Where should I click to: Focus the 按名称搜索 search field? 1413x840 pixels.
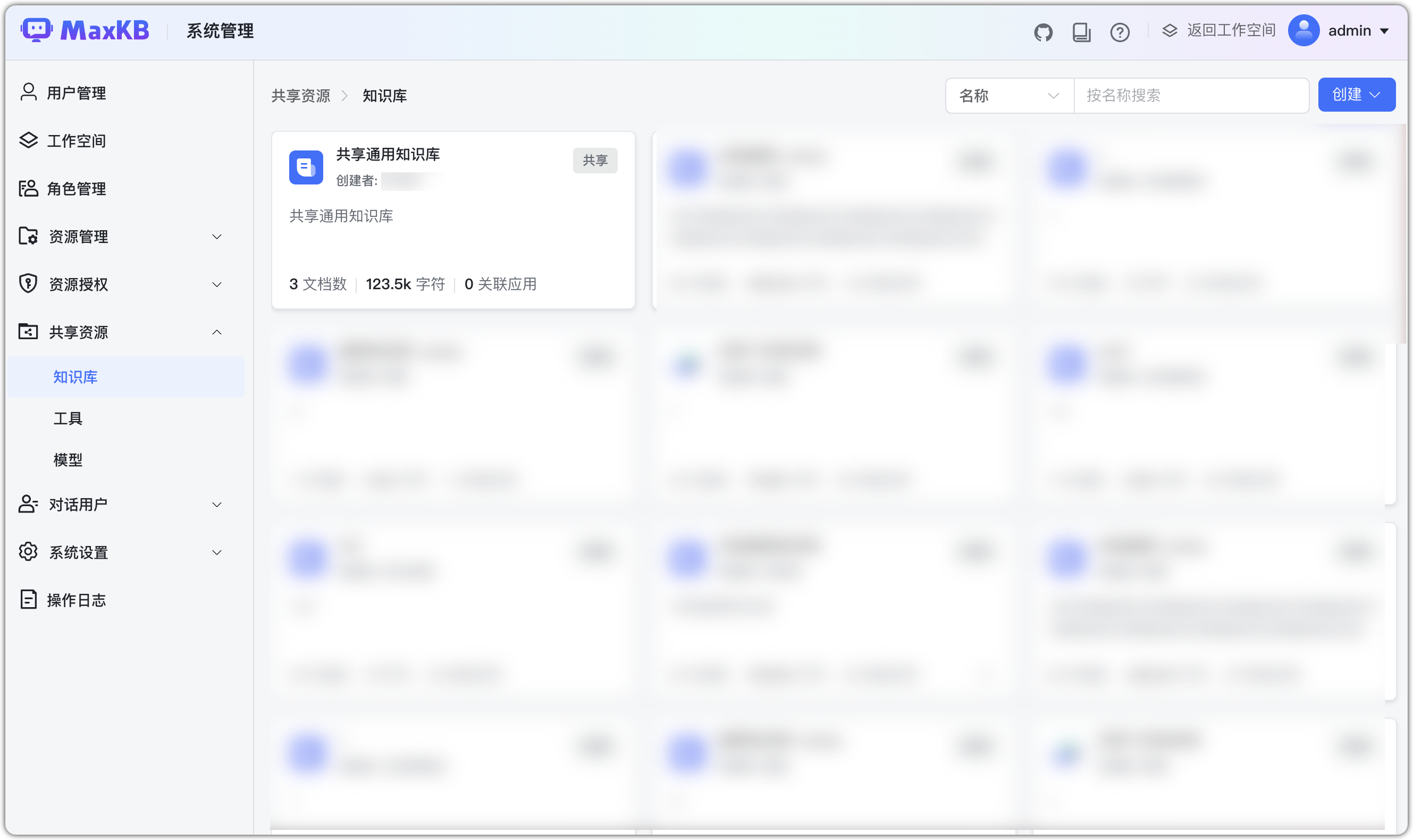pyautogui.click(x=1191, y=96)
